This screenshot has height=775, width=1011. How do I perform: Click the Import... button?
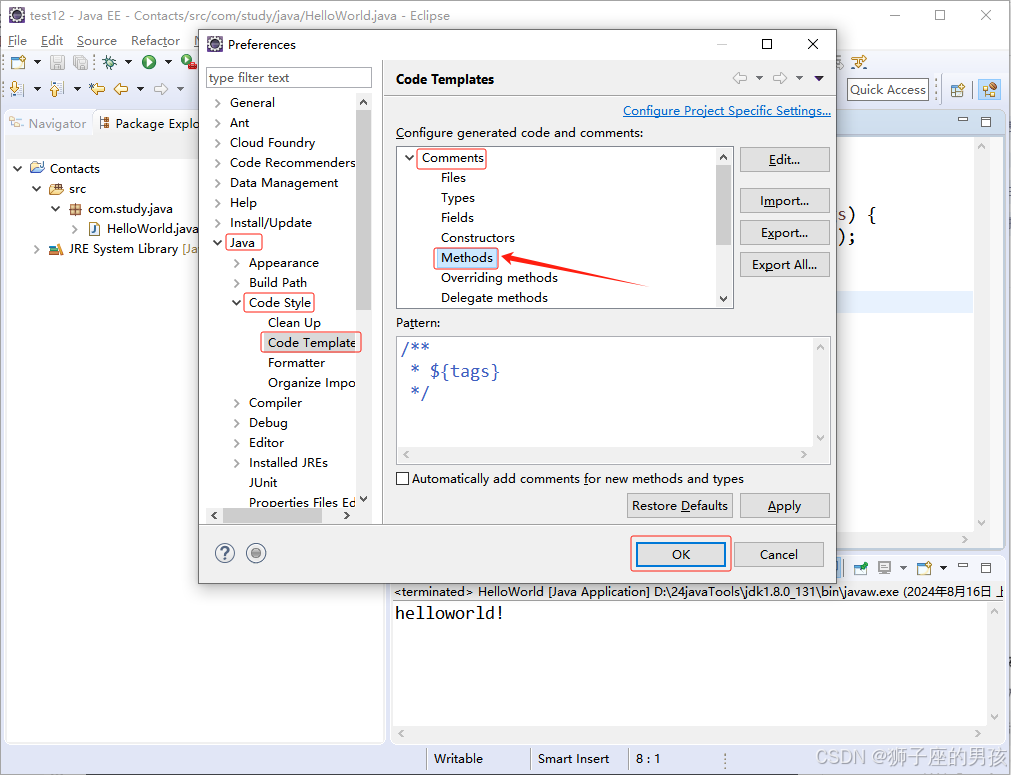coord(785,201)
